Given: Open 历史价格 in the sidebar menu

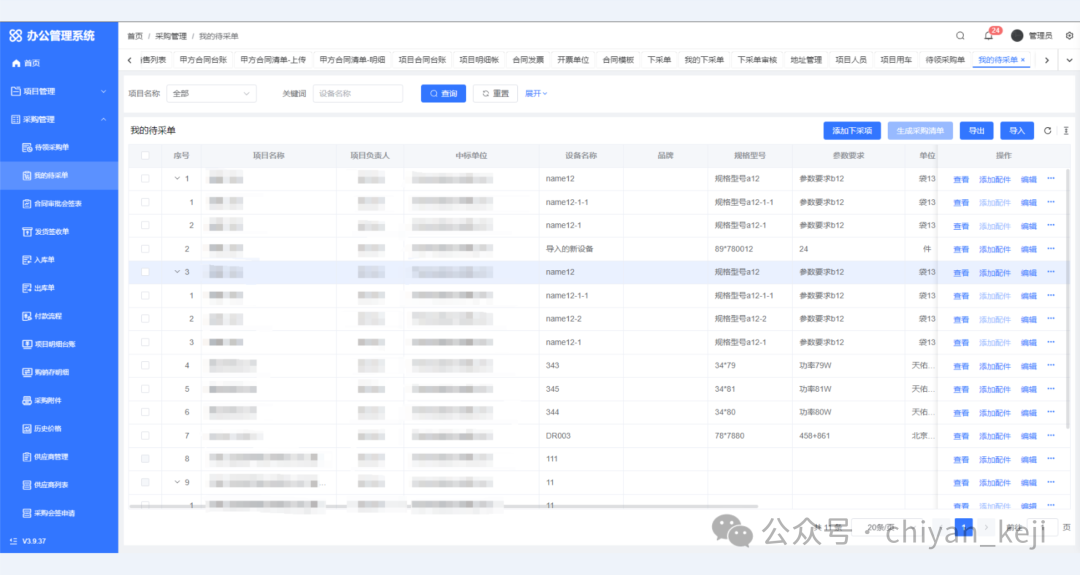Looking at the screenshot, I should click(x=47, y=429).
